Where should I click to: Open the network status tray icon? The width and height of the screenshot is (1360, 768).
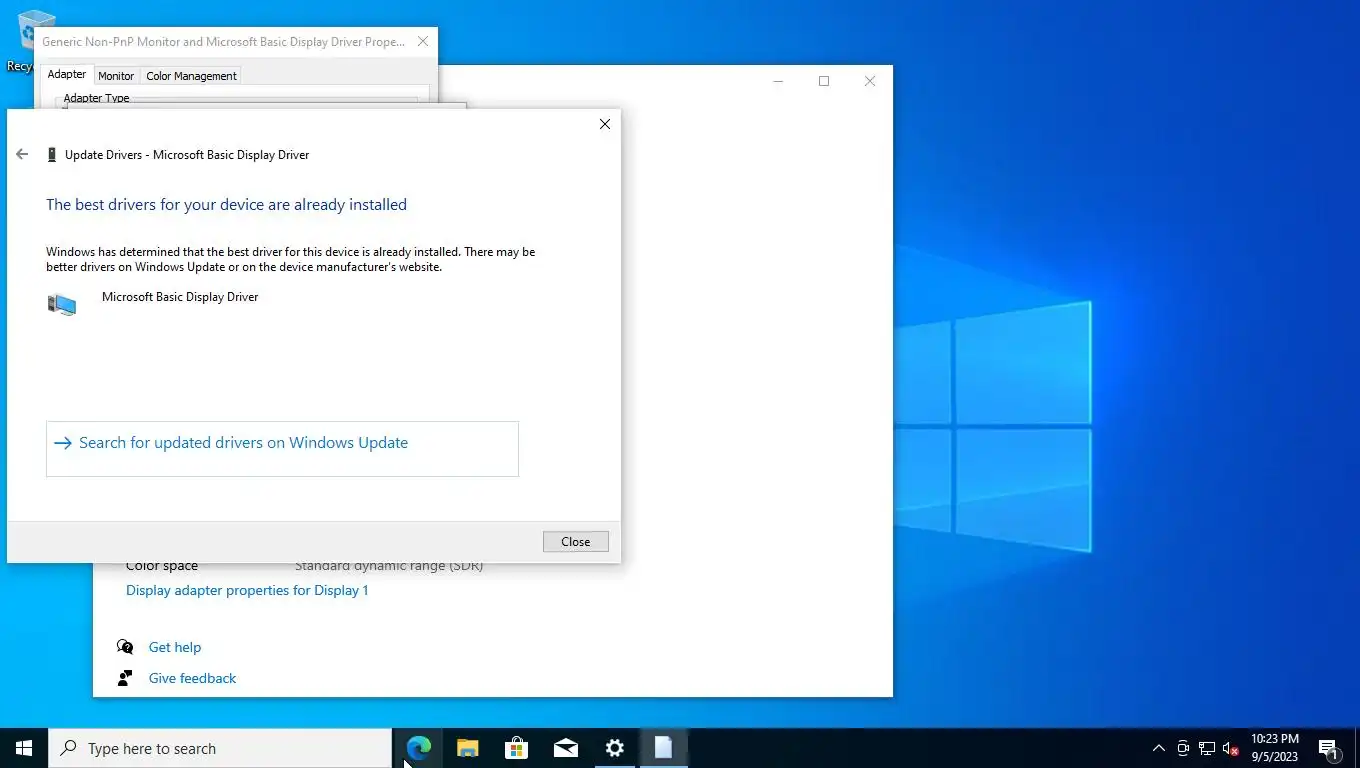pos(1207,748)
